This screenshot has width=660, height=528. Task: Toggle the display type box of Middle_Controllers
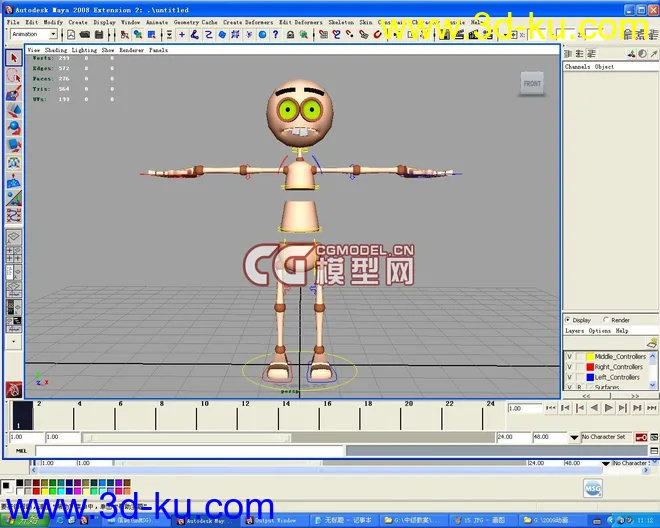(x=580, y=357)
